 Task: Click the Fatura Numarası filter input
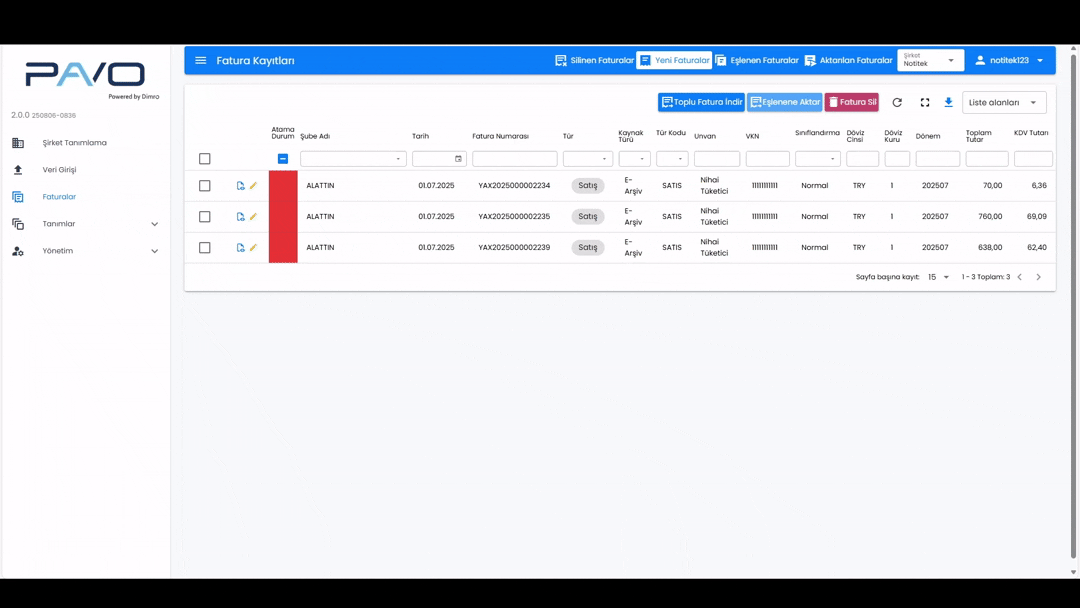pos(514,159)
